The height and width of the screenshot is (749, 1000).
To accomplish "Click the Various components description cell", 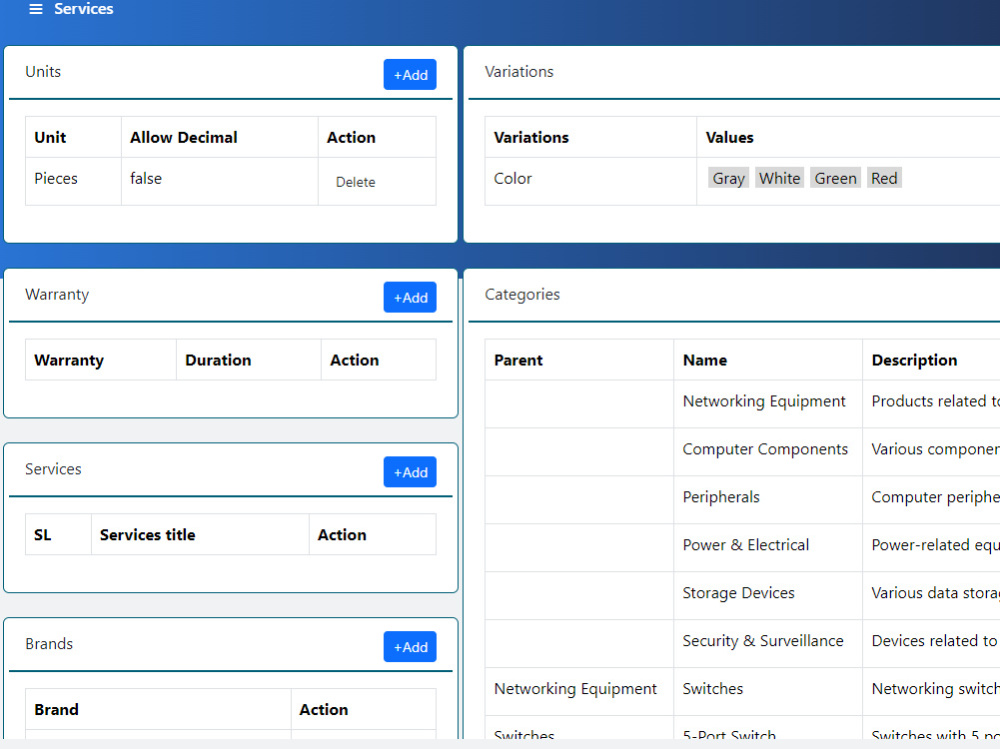I will [931, 452].
